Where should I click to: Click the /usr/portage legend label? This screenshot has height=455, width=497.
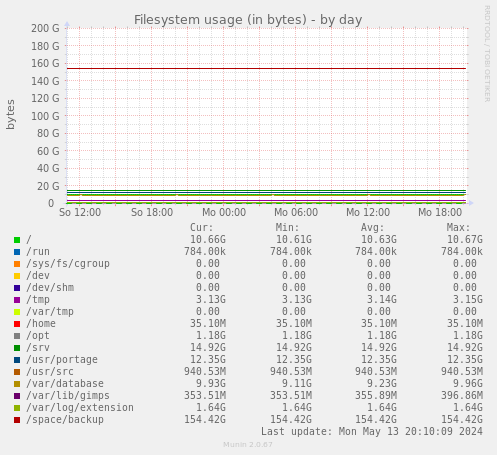tap(62, 359)
